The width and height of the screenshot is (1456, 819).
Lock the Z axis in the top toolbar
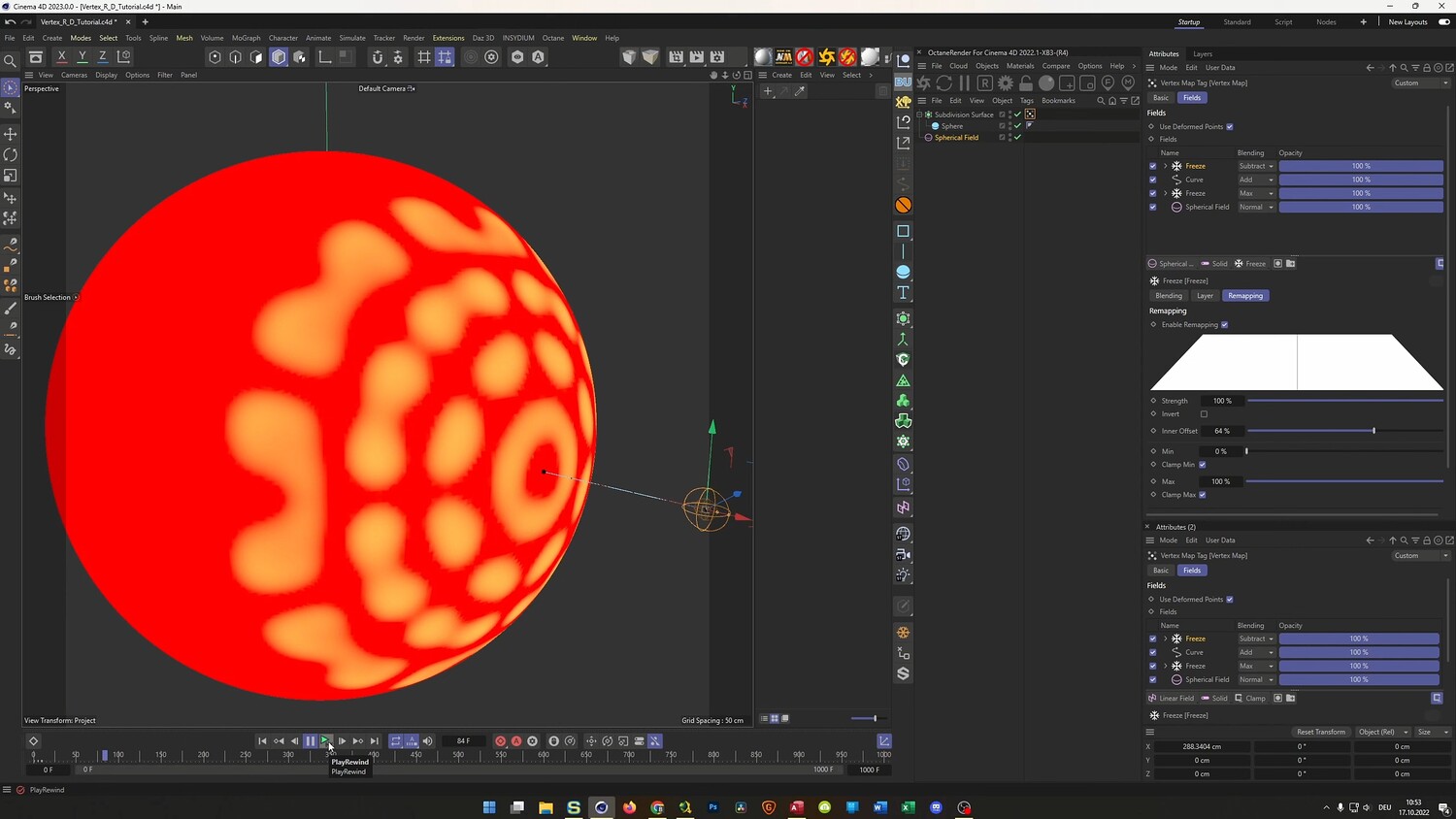click(x=103, y=57)
